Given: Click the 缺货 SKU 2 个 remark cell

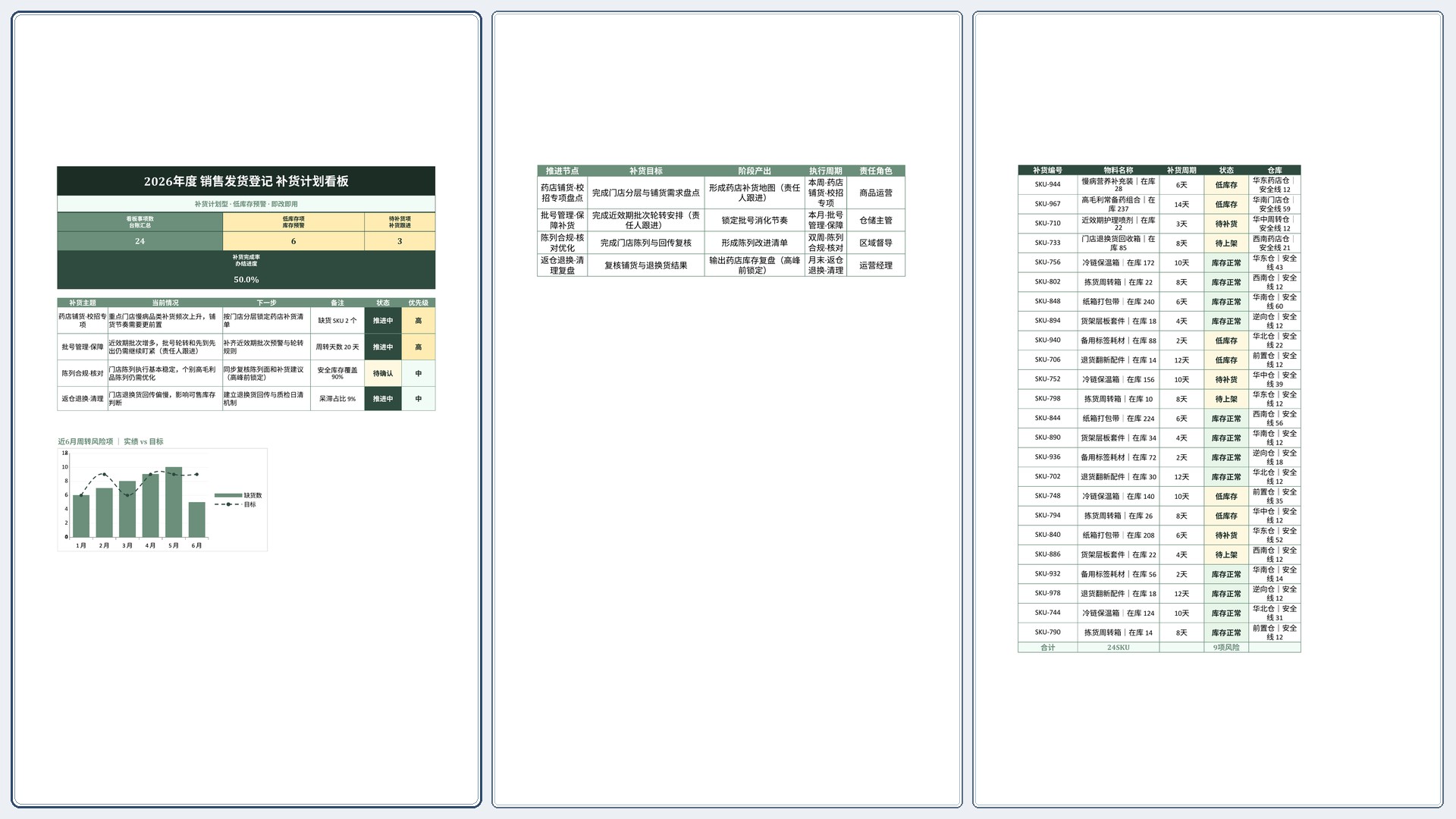Looking at the screenshot, I should (337, 321).
